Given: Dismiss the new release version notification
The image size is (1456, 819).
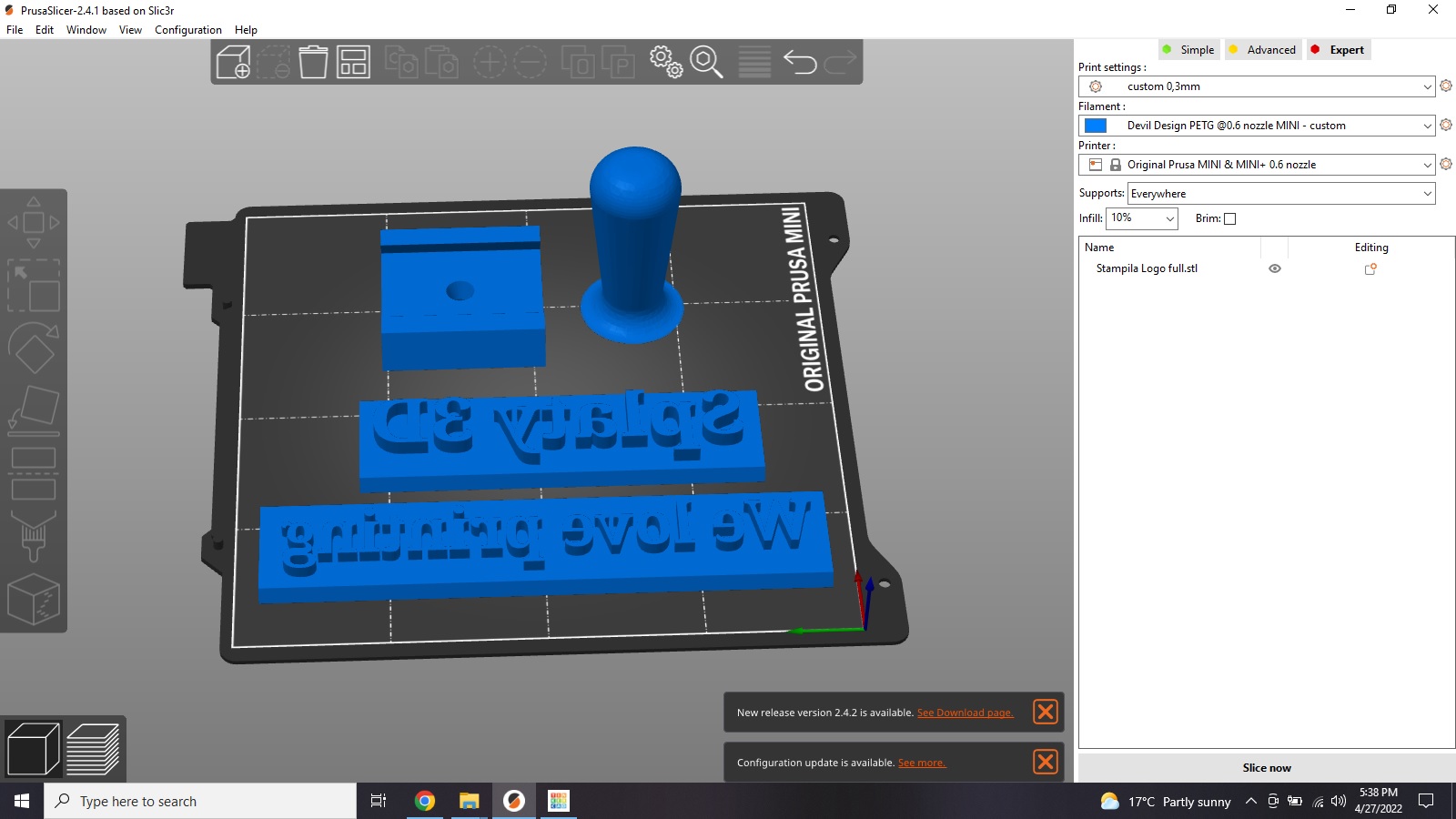Looking at the screenshot, I should [x=1046, y=712].
